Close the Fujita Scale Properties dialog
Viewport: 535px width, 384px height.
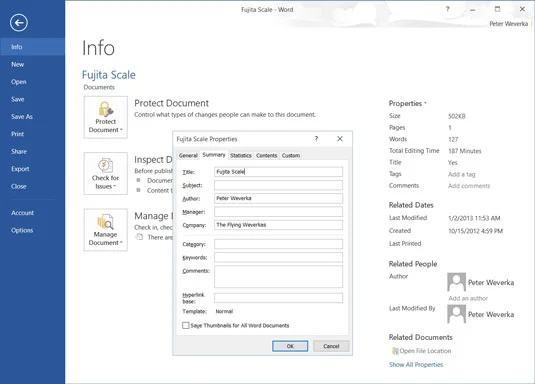pos(340,139)
